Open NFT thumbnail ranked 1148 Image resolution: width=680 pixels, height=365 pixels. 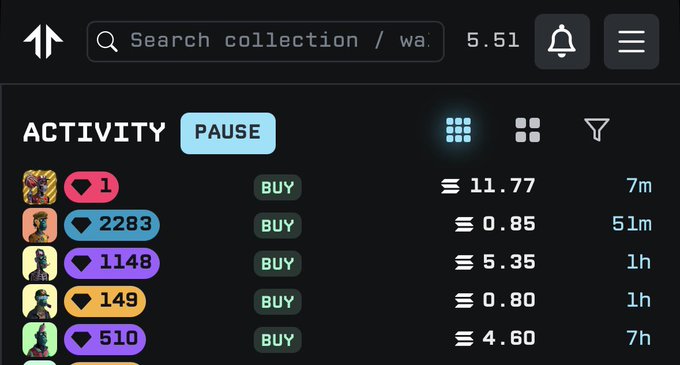pyautogui.click(x=39, y=264)
